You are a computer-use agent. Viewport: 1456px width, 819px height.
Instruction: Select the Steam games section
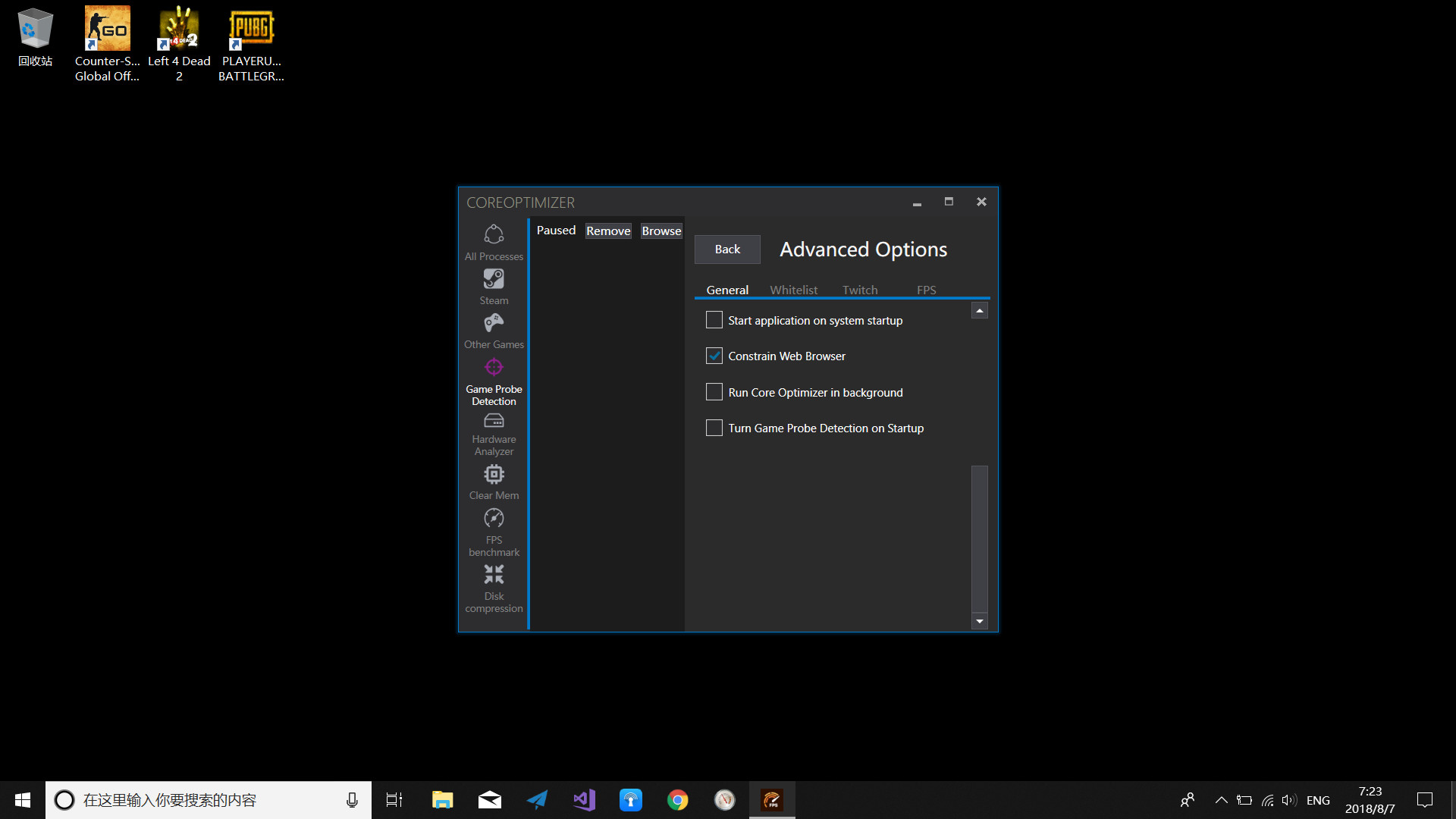[x=493, y=287]
